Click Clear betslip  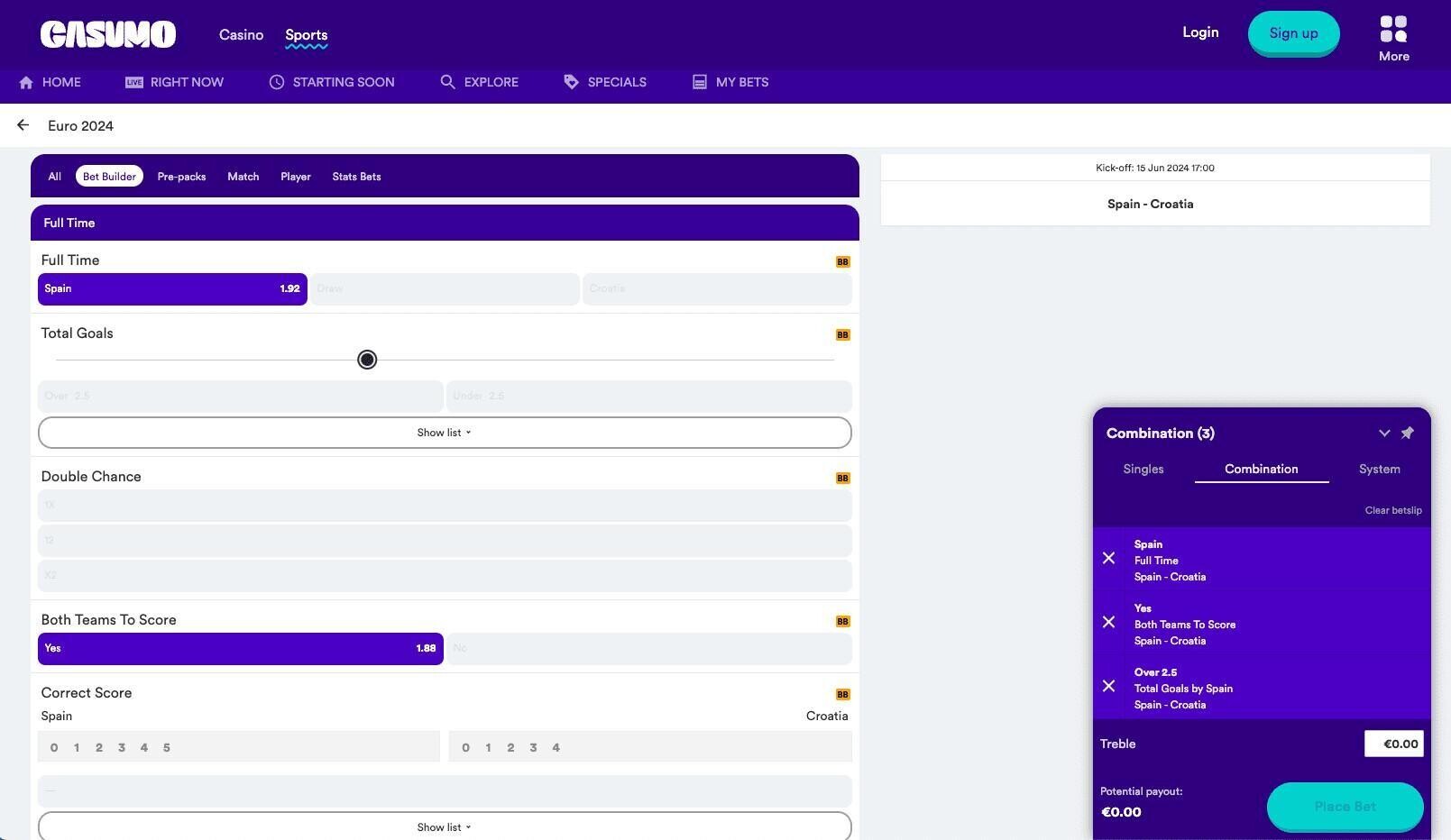click(1393, 510)
